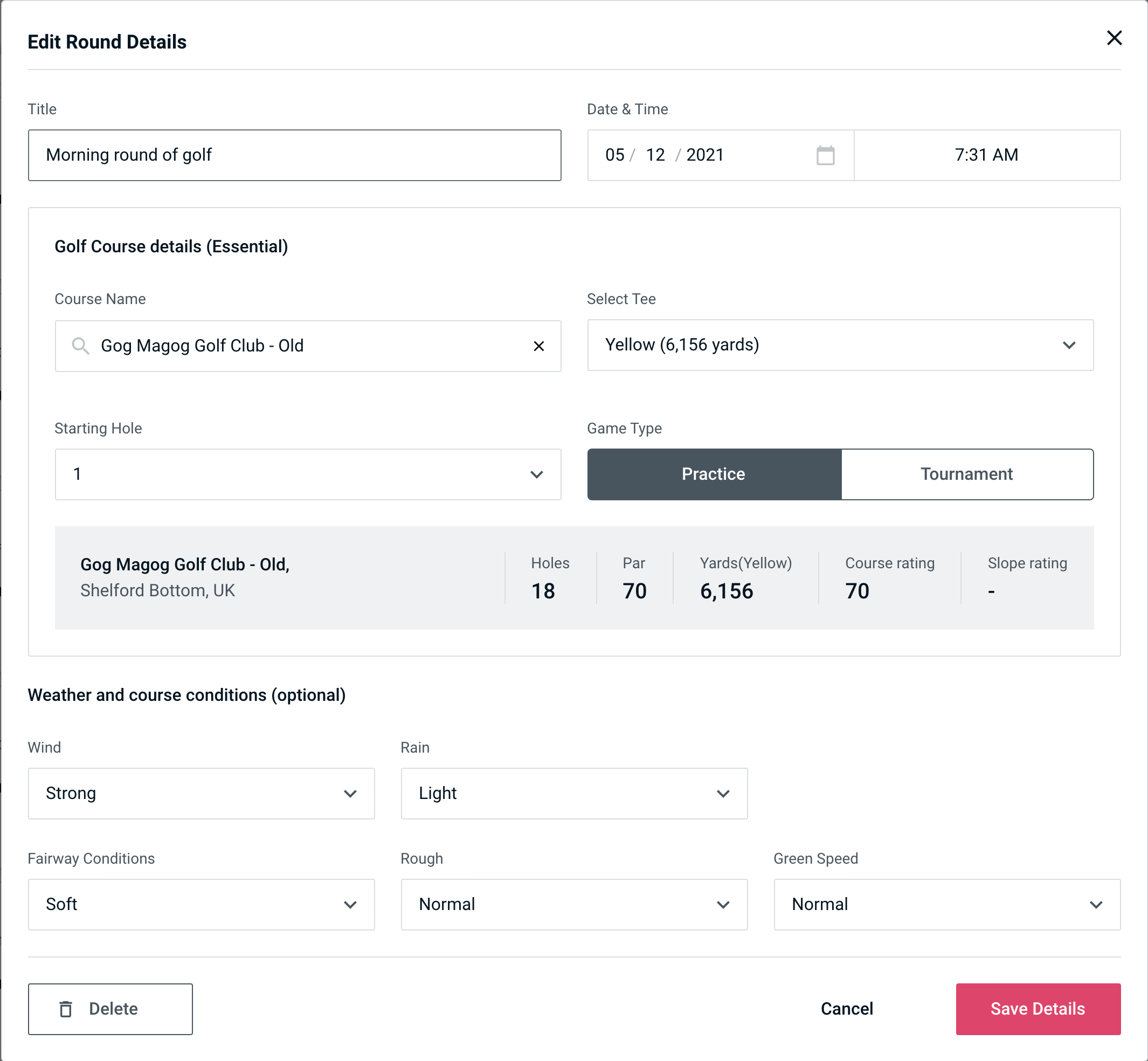Click Delete to remove this round
Image resolution: width=1148 pixels, height=1061 pixels.
(111, 1008)
